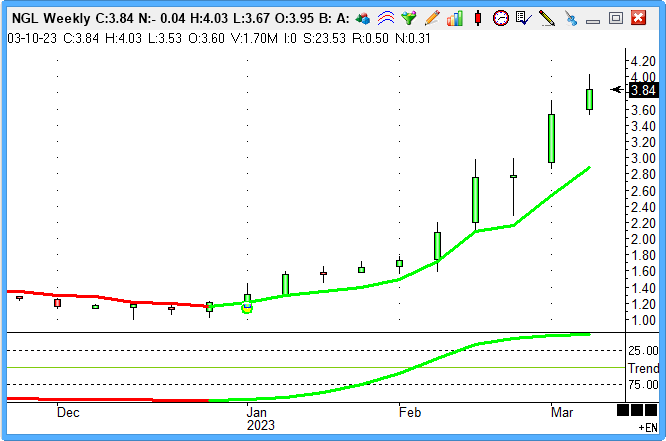666x441 pixels.
Task: Open the bar chart indicators icon
Action: coord(454,17)
